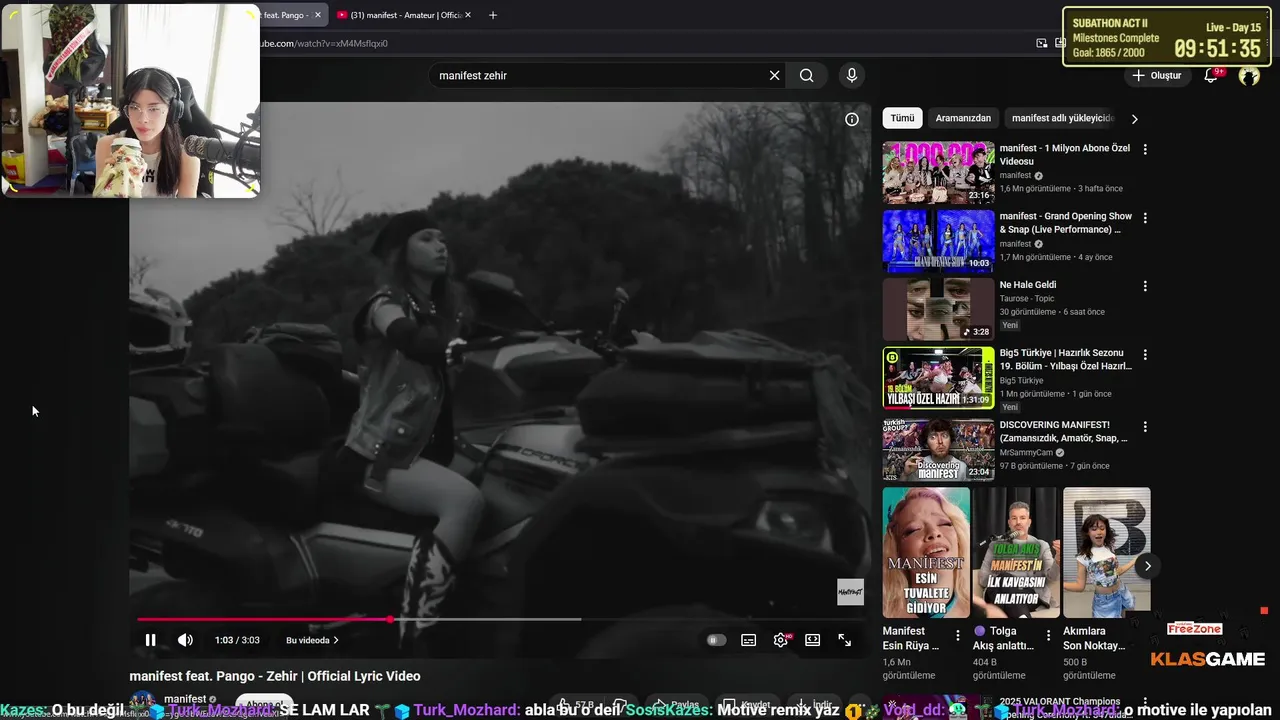Switch to theater mode view
This screenshot has width=1280, height=720.
click(813, 640)
